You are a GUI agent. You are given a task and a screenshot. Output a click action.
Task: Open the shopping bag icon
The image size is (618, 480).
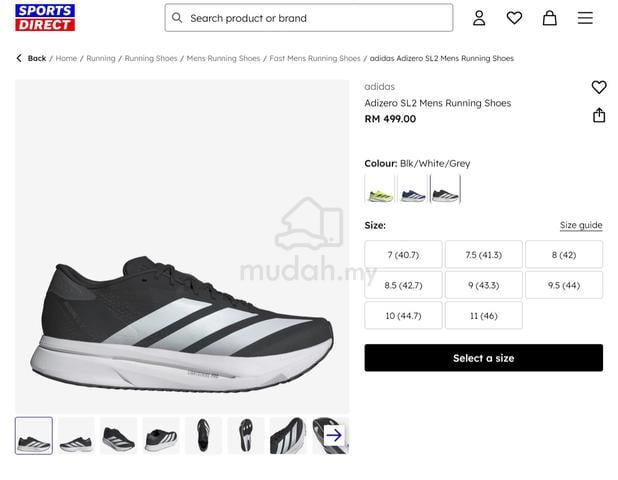click(x=549, y=18)
